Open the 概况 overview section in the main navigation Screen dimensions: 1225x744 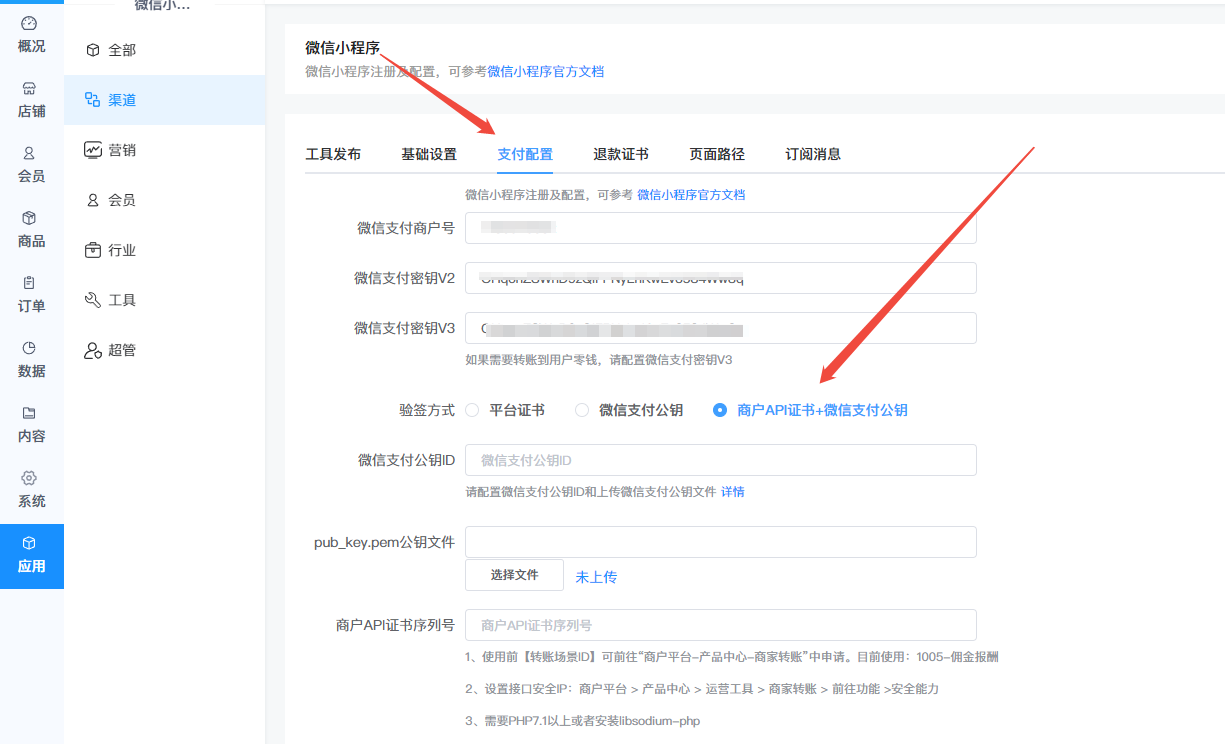(31, 34)
